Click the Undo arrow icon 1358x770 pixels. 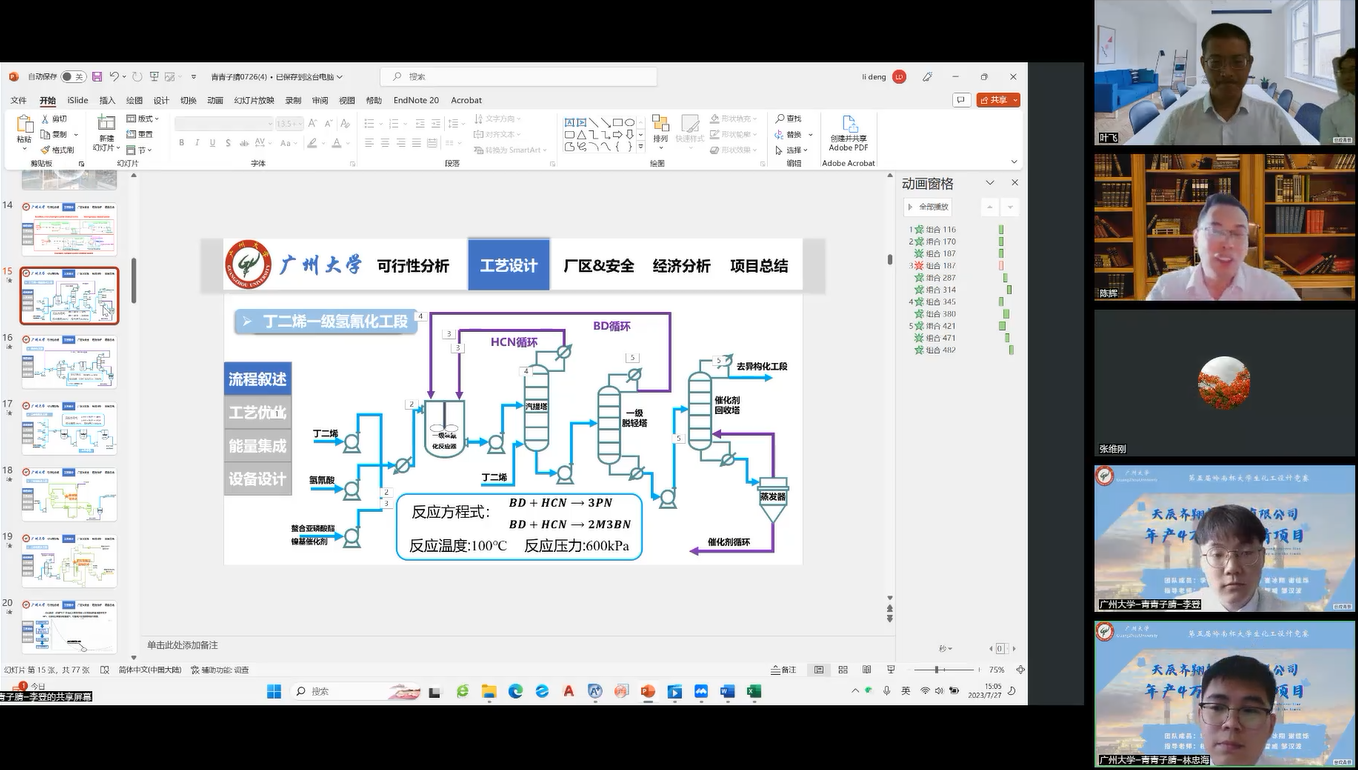(114, 77)
